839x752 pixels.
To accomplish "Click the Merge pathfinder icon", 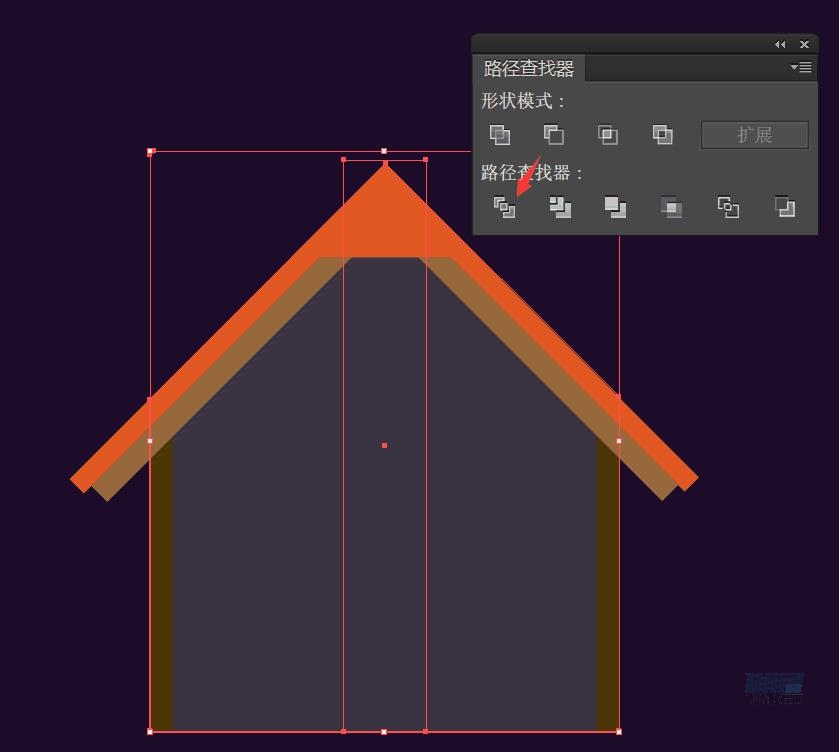I will coord(615,207).
